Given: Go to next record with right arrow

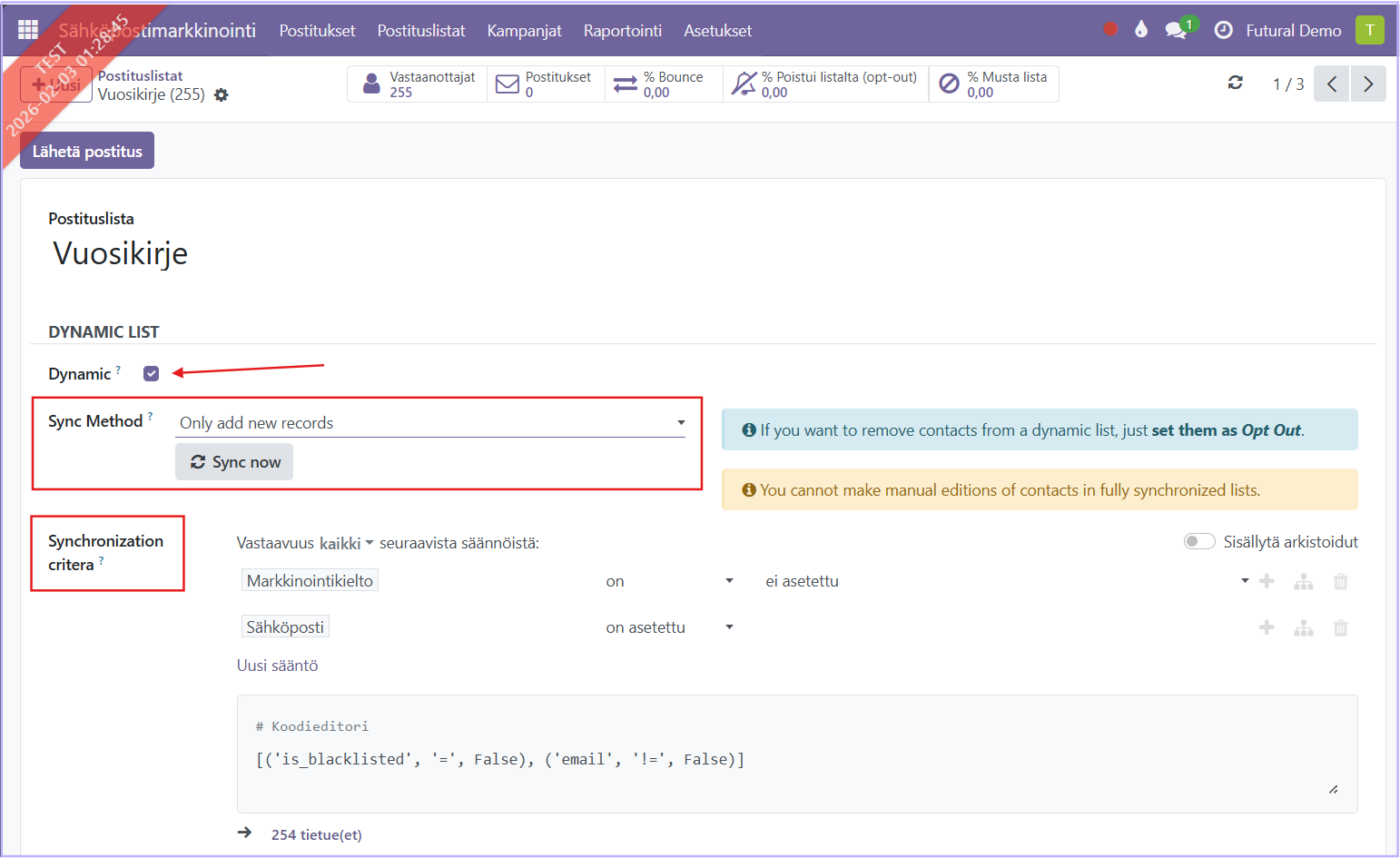Looking at the screenshot, I should (1367, 84).
